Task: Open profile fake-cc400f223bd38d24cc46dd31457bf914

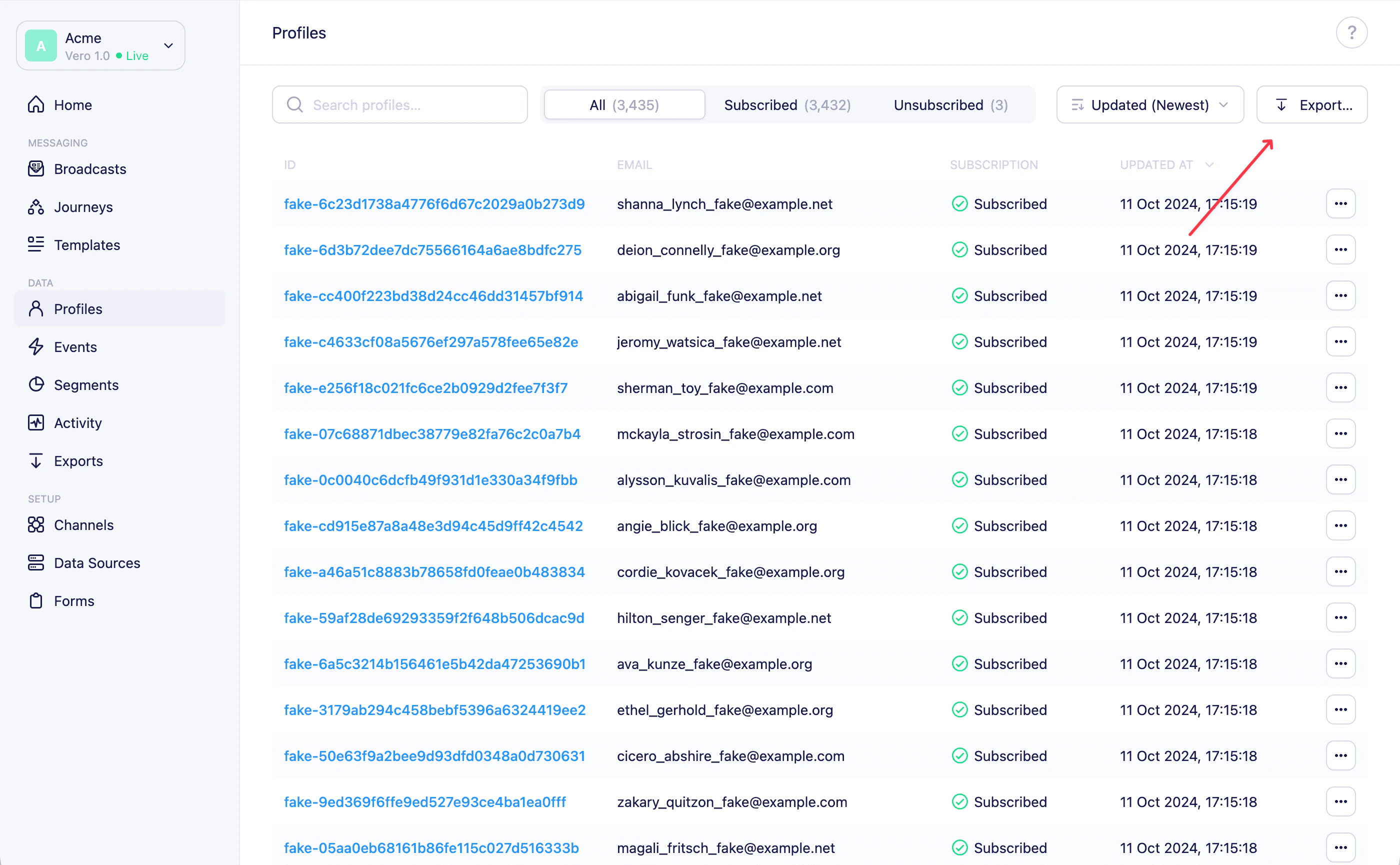Action: (433, 296)
